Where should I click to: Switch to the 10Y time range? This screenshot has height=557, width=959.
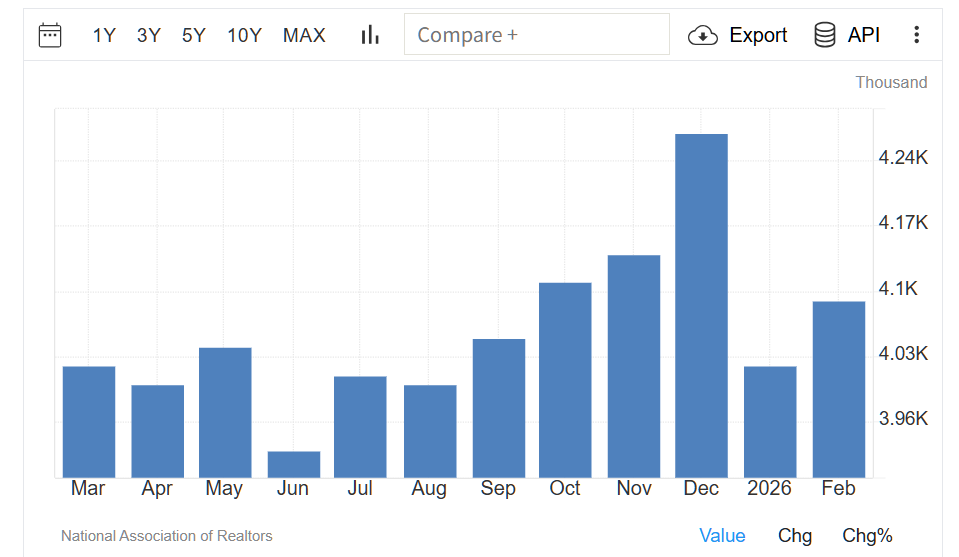244,35
